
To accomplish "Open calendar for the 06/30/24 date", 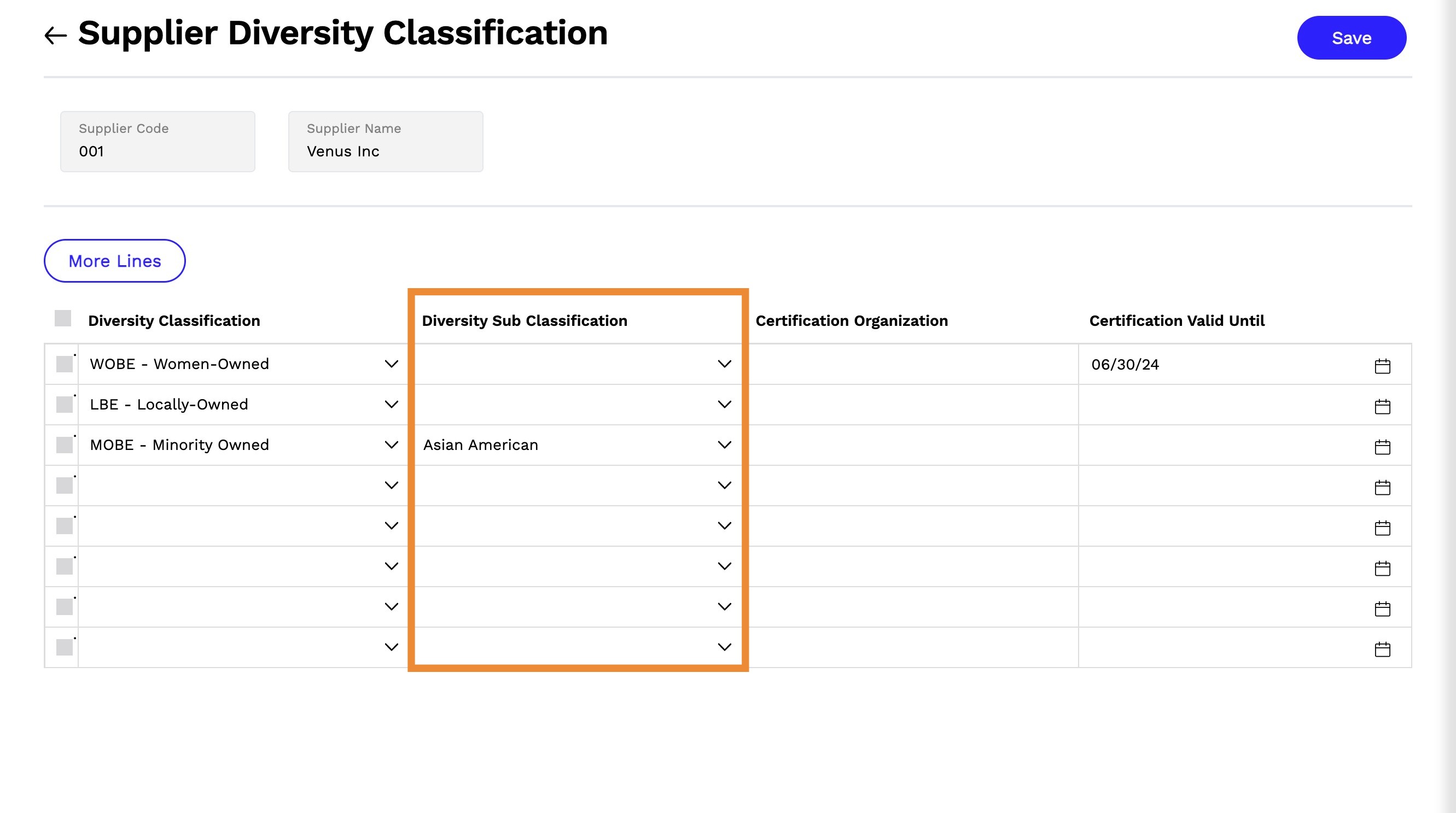I will click(1383, 366).
